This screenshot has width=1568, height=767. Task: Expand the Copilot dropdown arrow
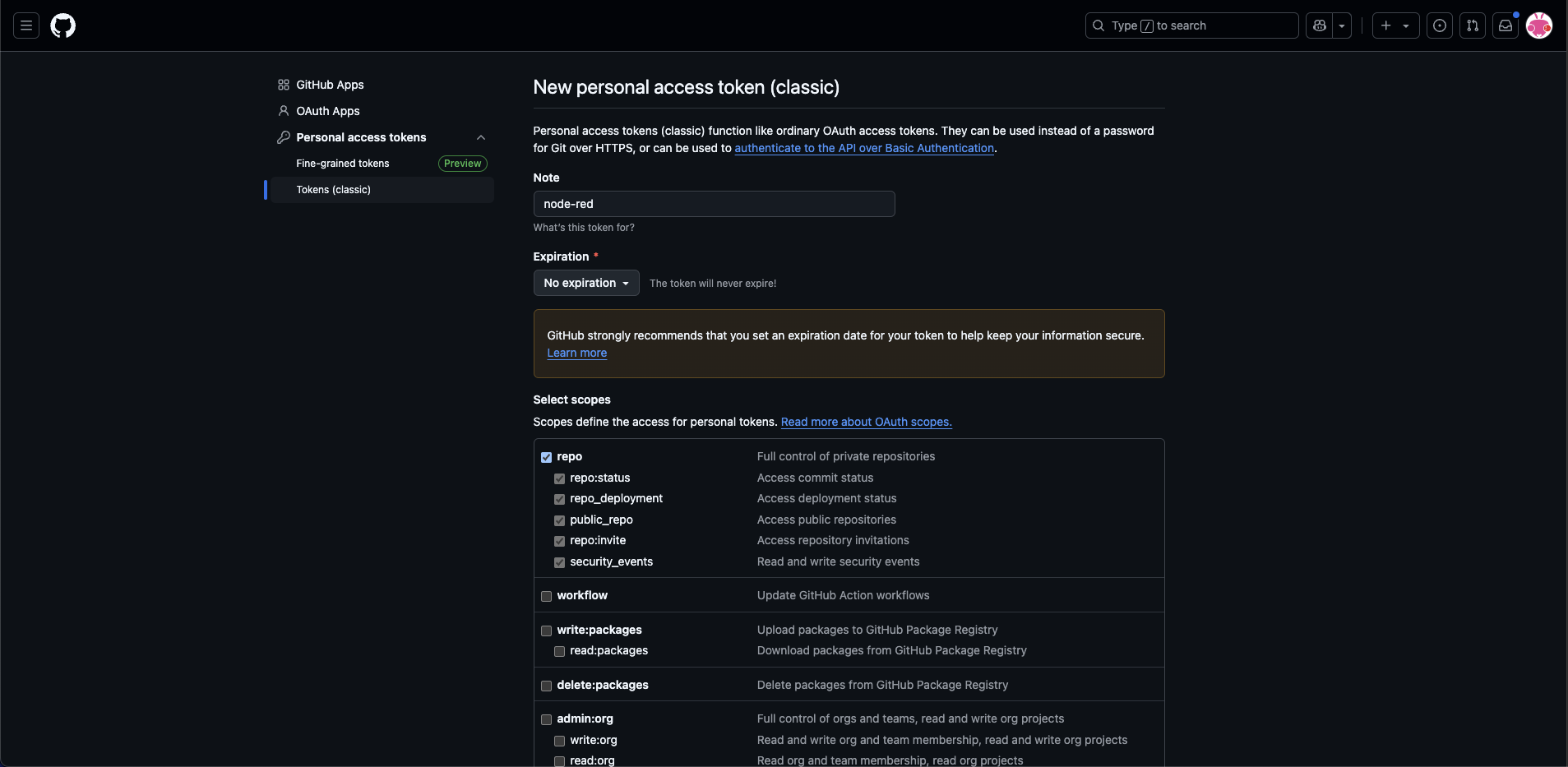1342,25
